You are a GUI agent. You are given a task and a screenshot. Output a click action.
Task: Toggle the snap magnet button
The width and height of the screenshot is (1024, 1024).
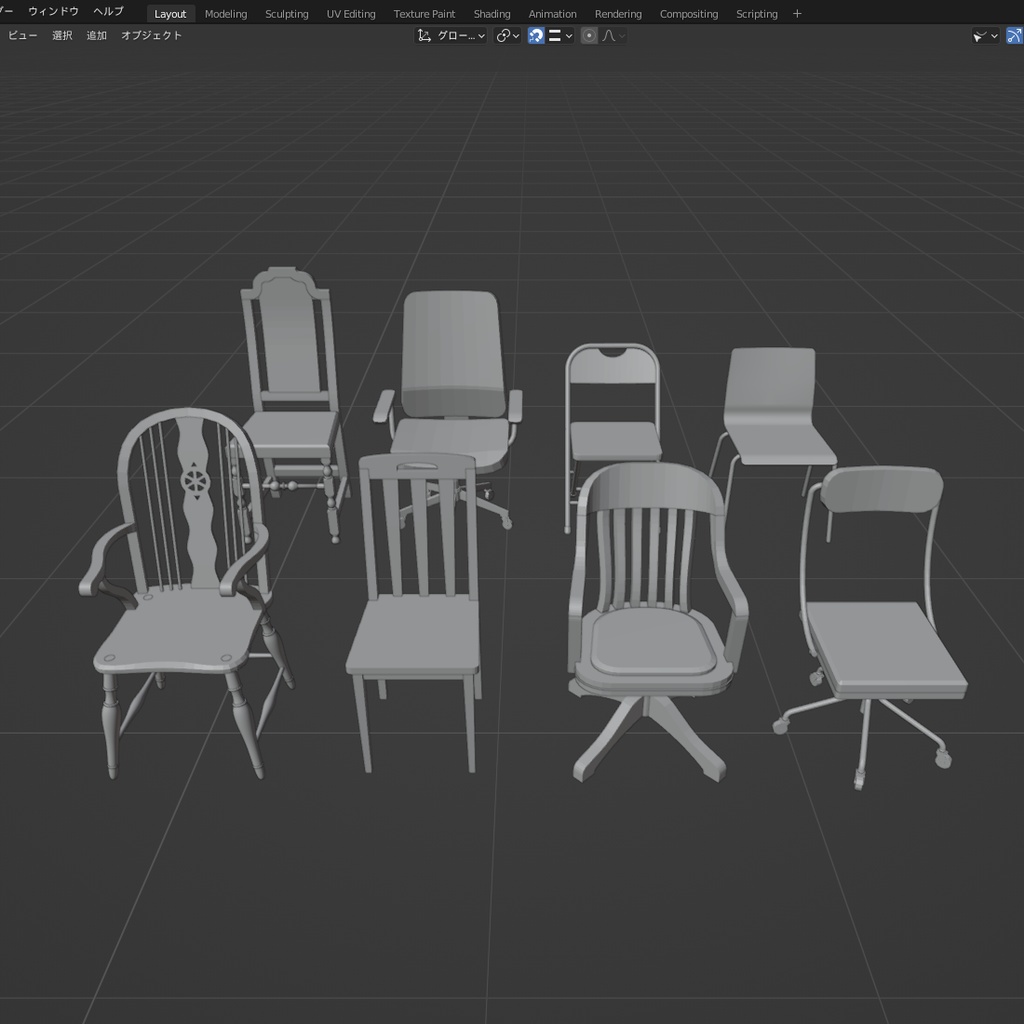(536, 35)
